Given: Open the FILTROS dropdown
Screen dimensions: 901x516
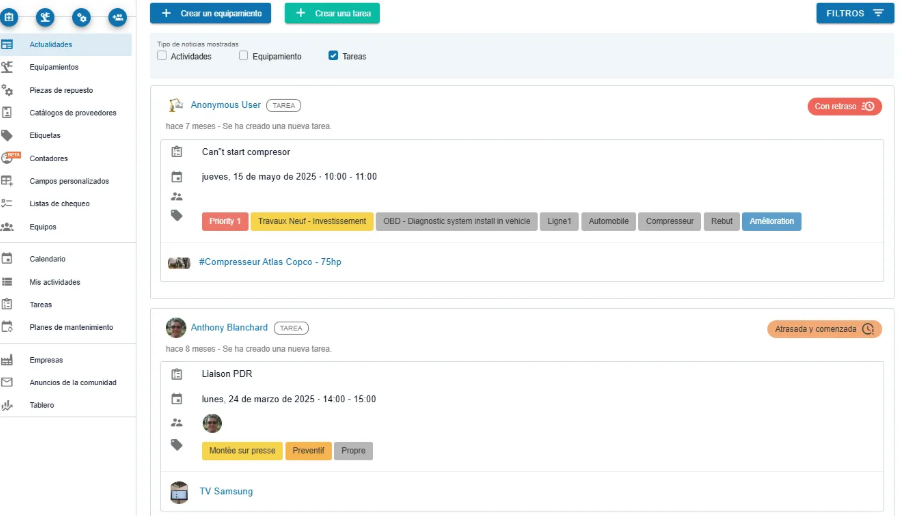Looking at the screenshot, I should click(x=854, y=13).
